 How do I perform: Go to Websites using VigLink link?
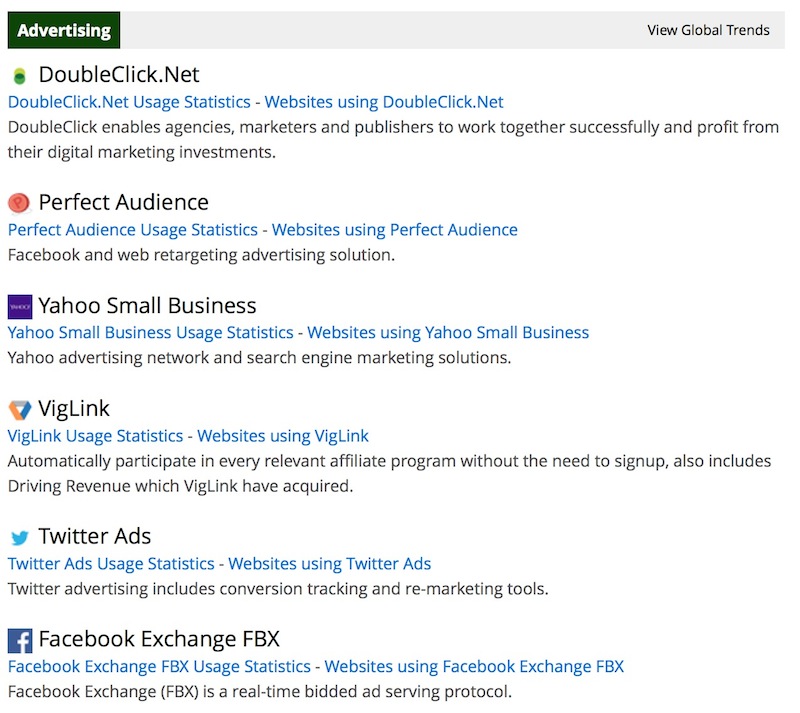[283, 436]
